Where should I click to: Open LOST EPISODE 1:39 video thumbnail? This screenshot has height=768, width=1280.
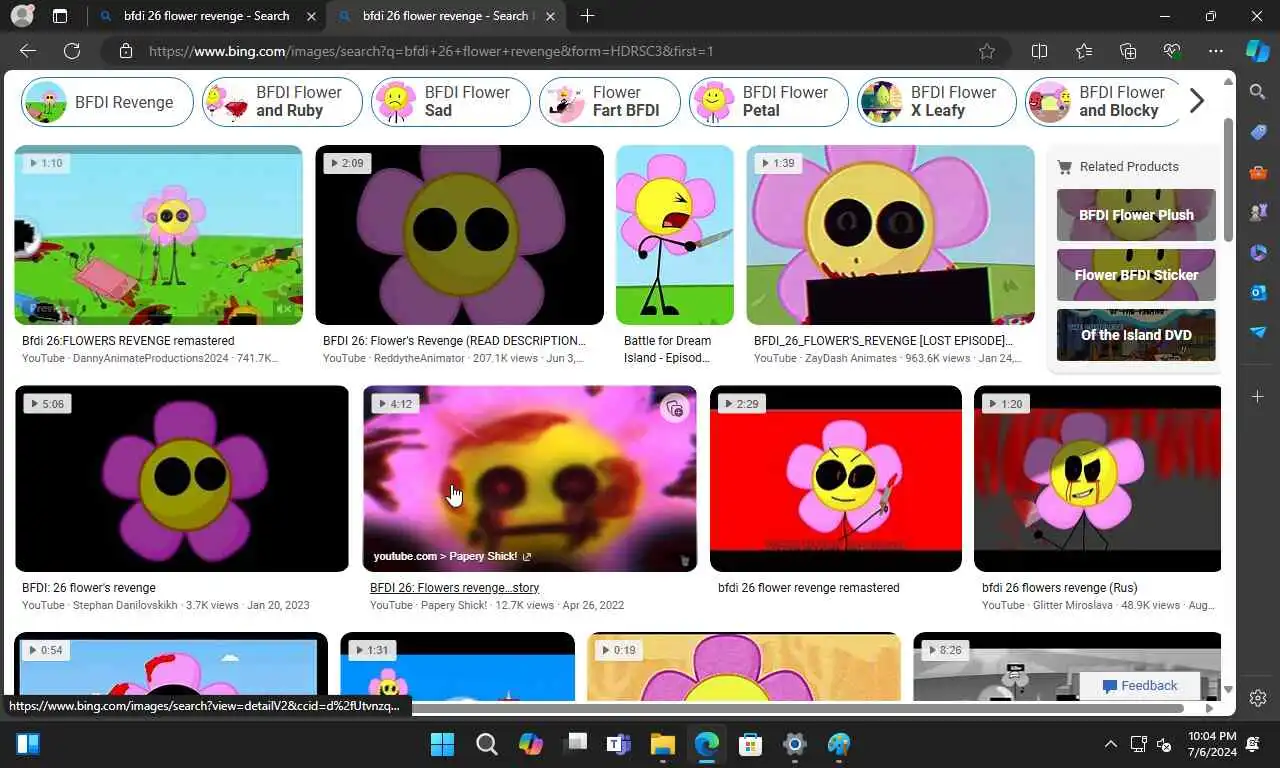[x=890, y=235]
